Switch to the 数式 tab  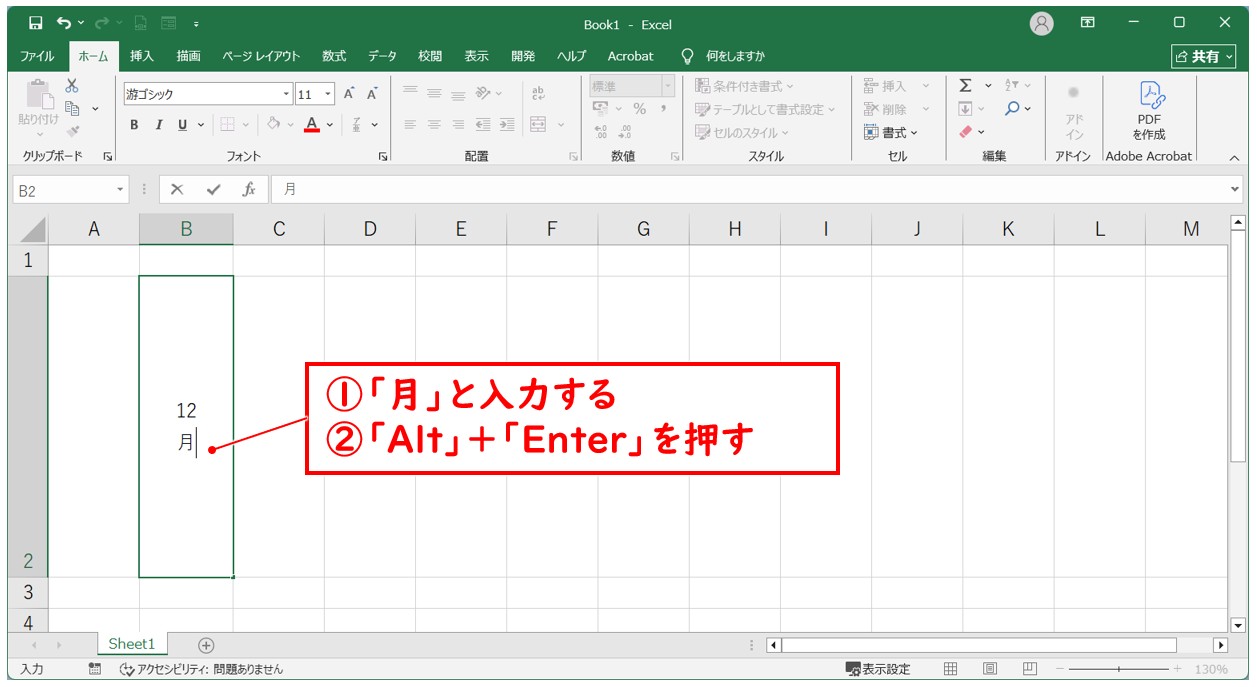click(334, 56)
